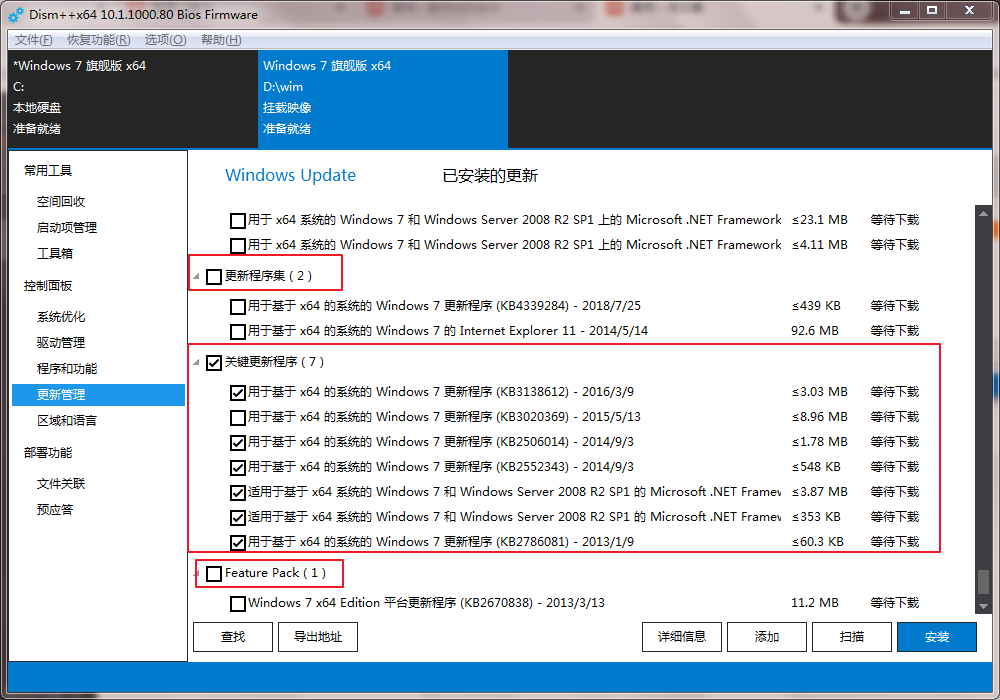
Task: Open 工具箱 in the sidebar
Action: (x=54, y=254)
